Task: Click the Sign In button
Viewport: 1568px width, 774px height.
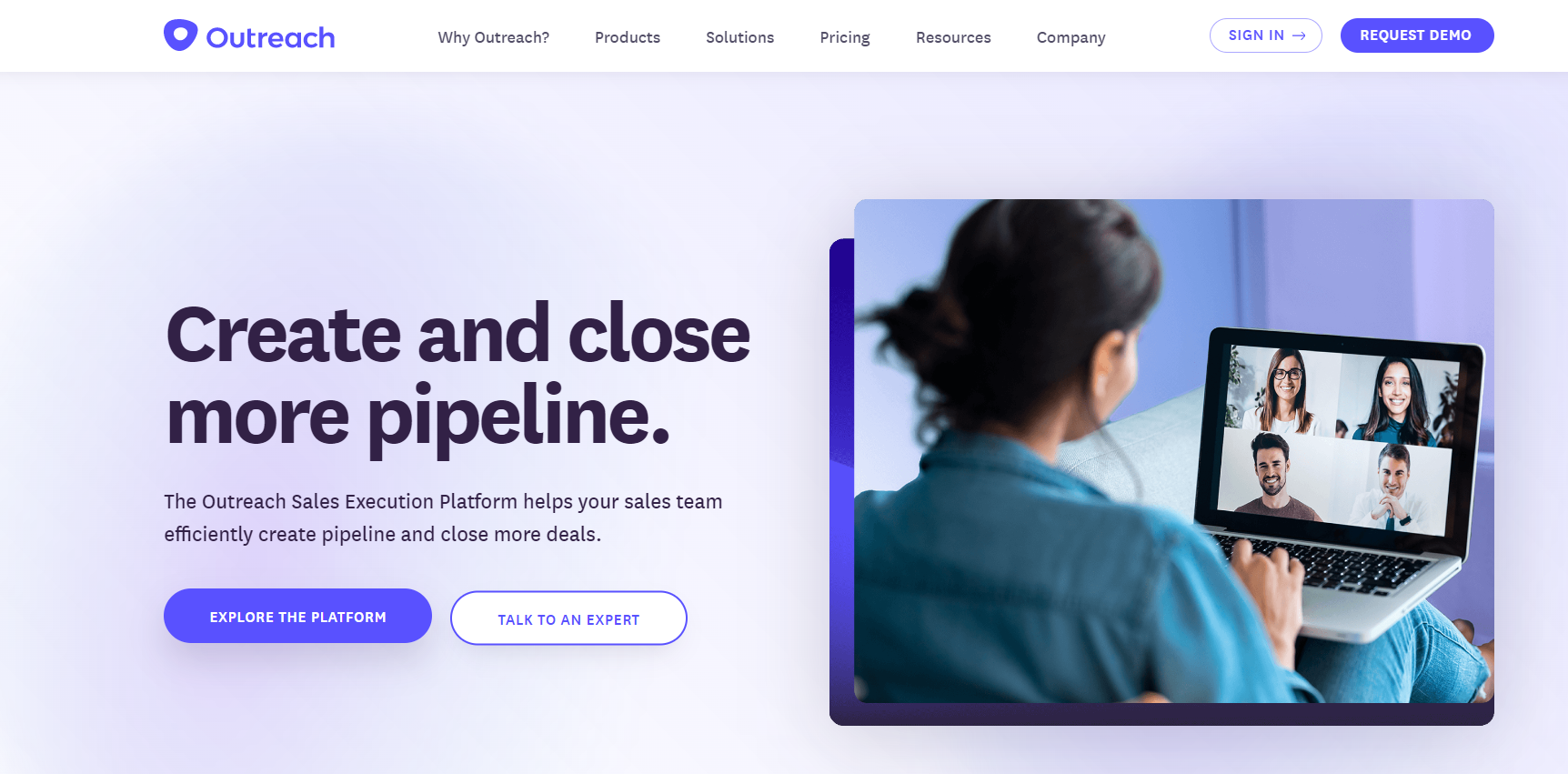Action: [x=1266, y=35]
